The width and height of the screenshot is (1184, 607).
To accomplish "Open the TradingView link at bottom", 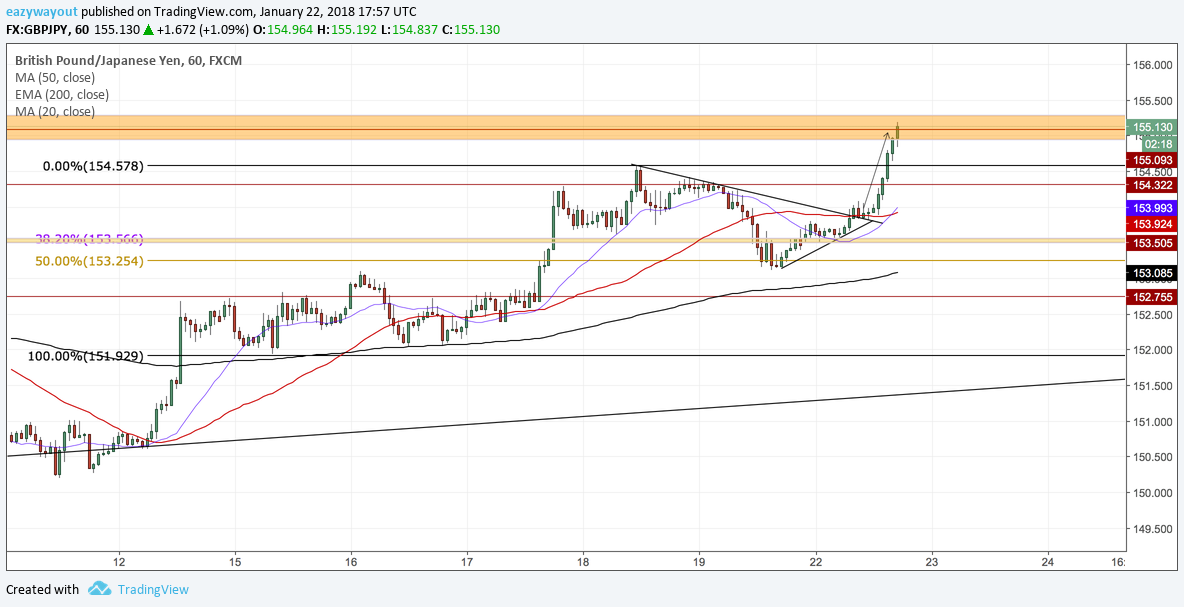I will pos(153,590).
